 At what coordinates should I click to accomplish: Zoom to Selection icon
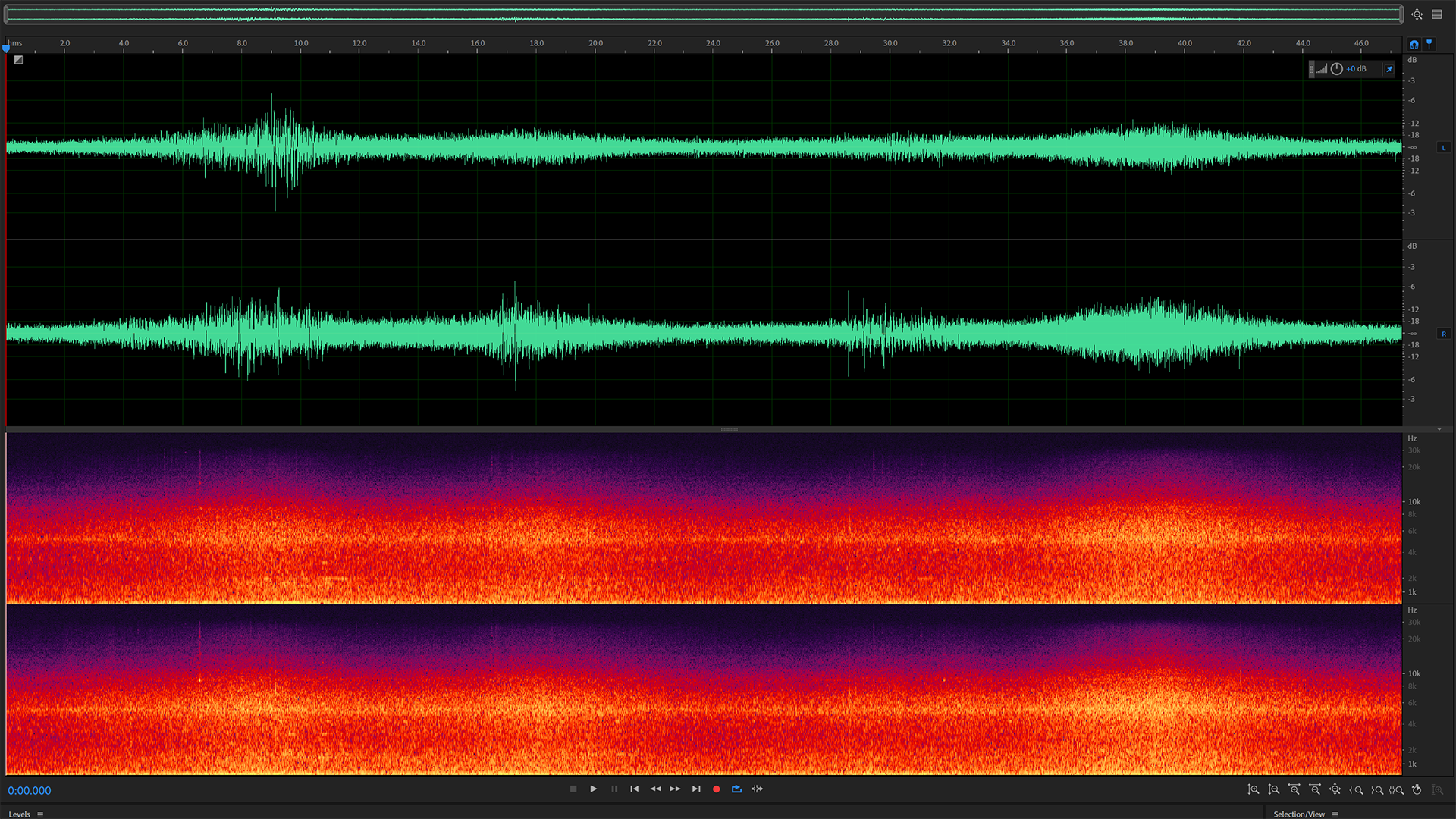[1397, 789]
